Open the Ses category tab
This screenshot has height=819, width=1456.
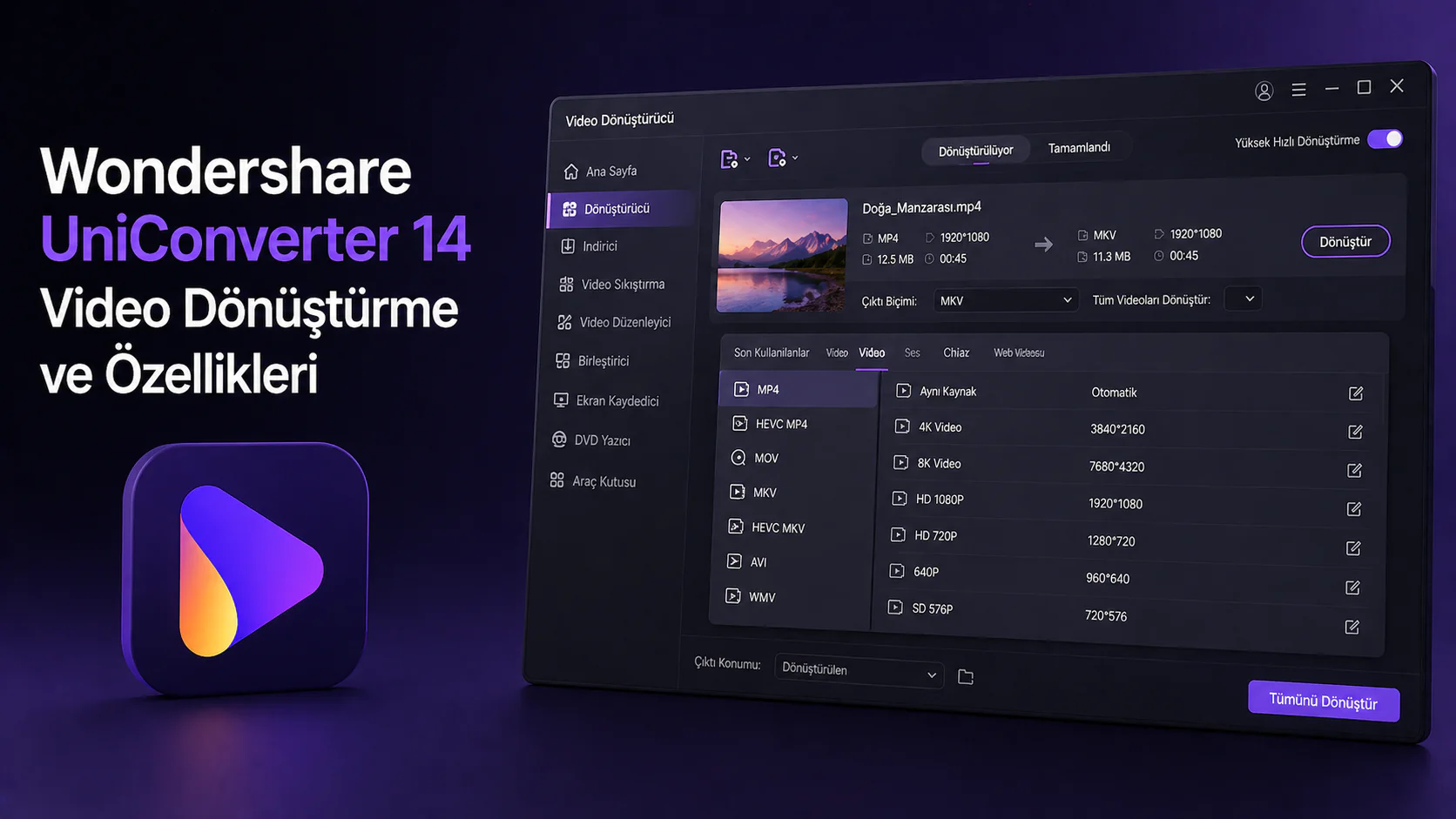click(912, 352)
